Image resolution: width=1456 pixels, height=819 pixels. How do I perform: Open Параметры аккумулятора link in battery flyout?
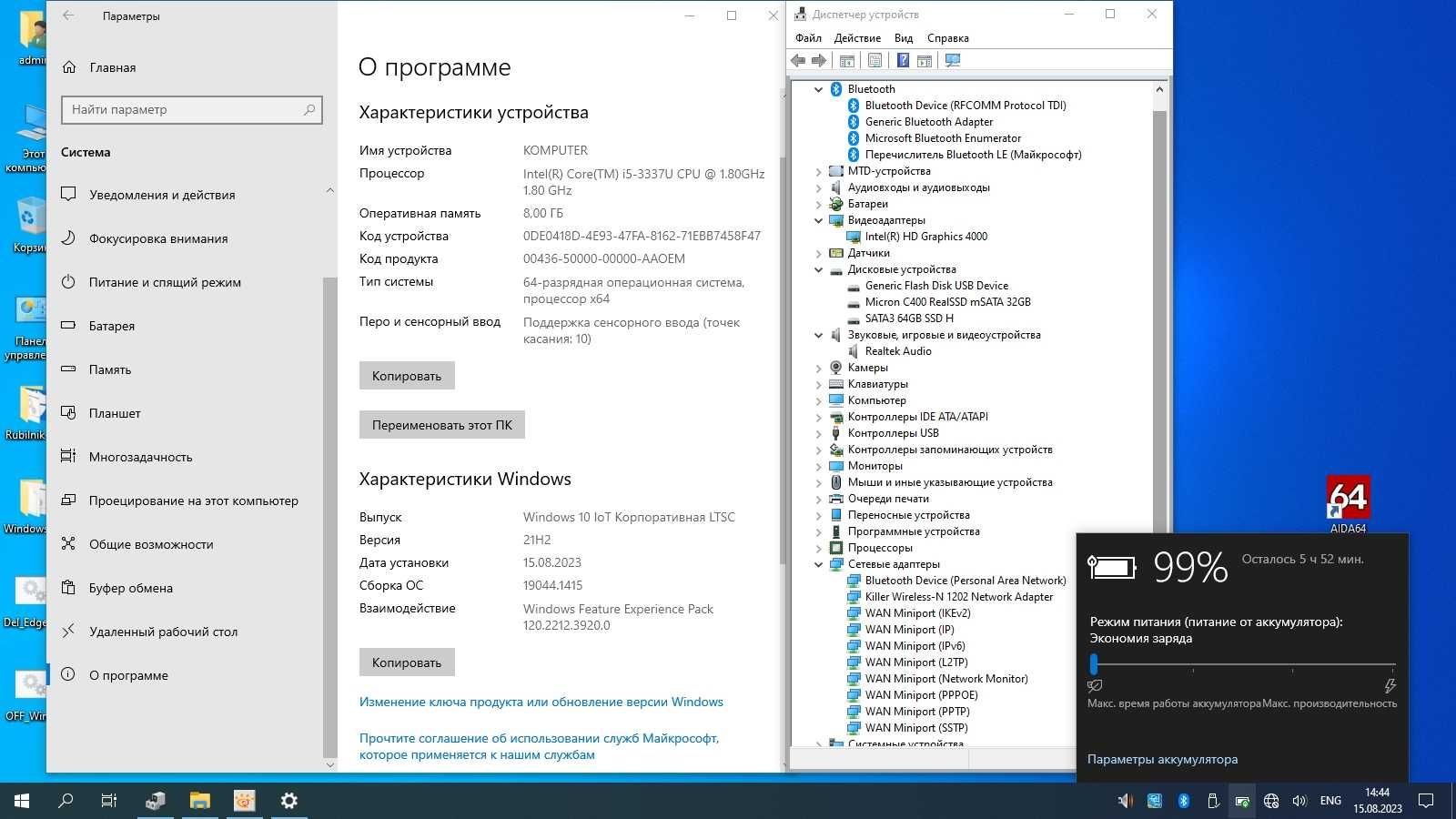(1162, 759)
